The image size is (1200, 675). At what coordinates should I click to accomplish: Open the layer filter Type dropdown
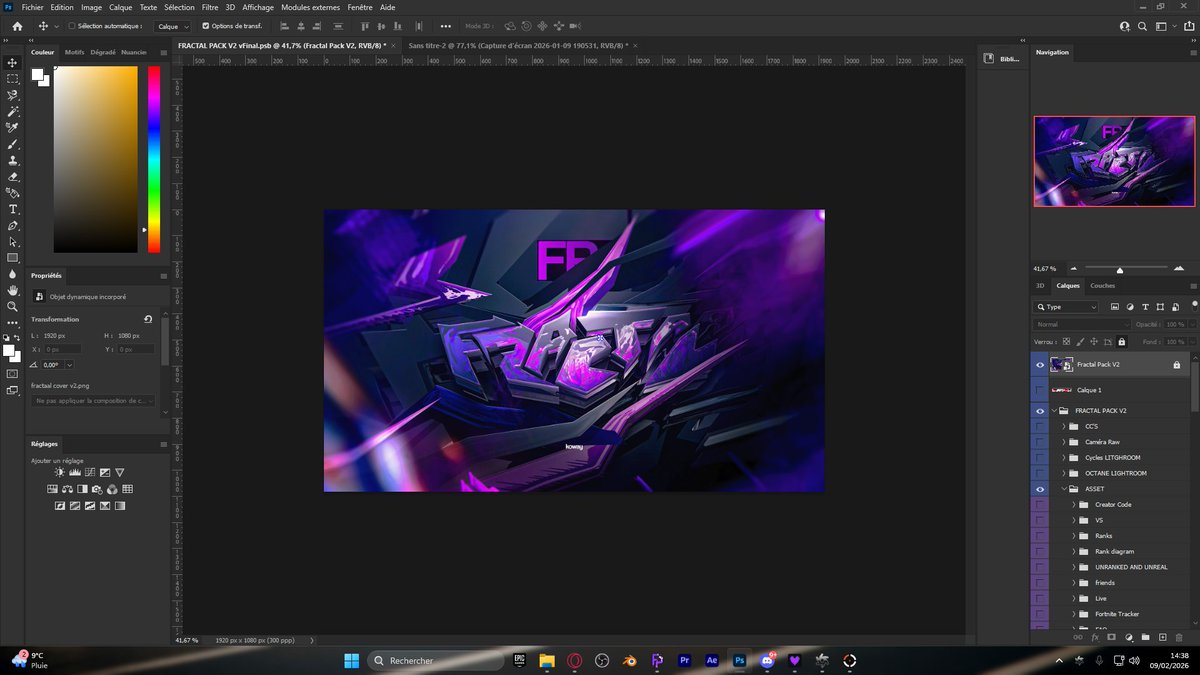coord(1066,307)
